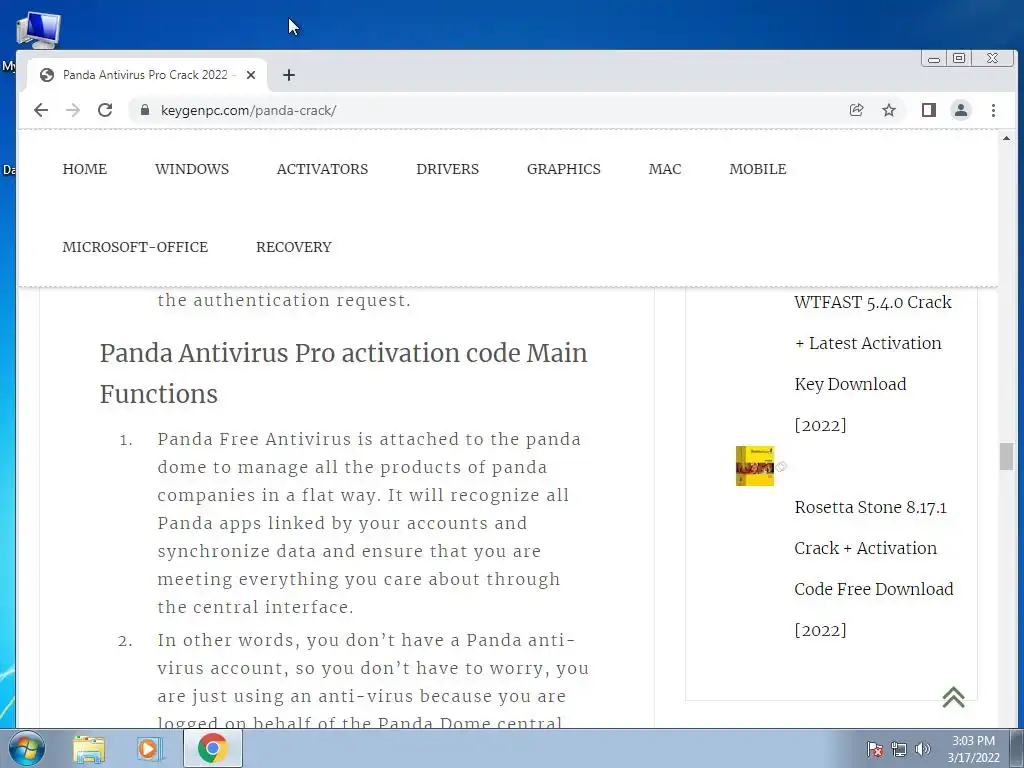Minimize the Chrome window
1024x768 pixels.
934,59
